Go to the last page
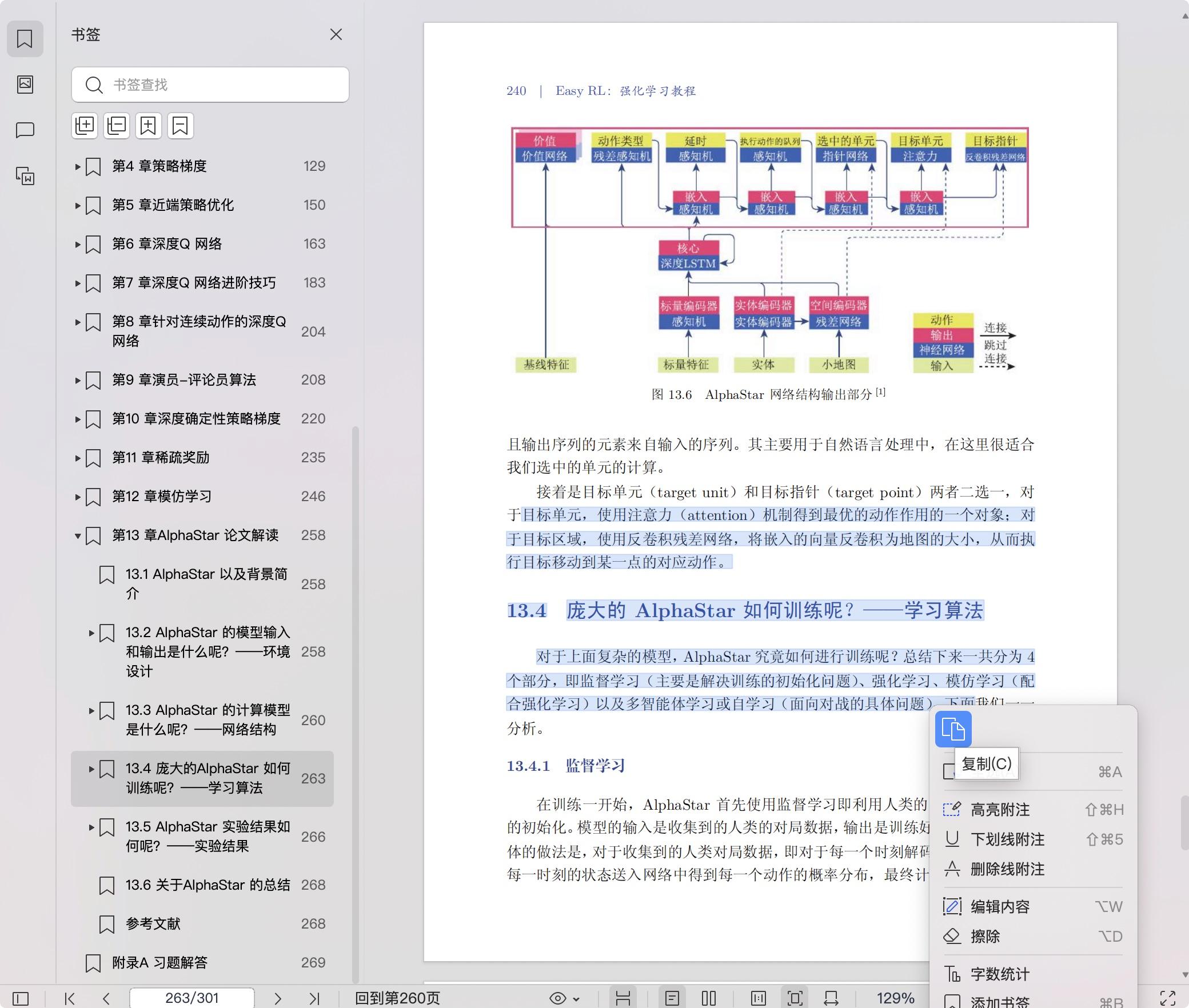 (x=314, y=998)
